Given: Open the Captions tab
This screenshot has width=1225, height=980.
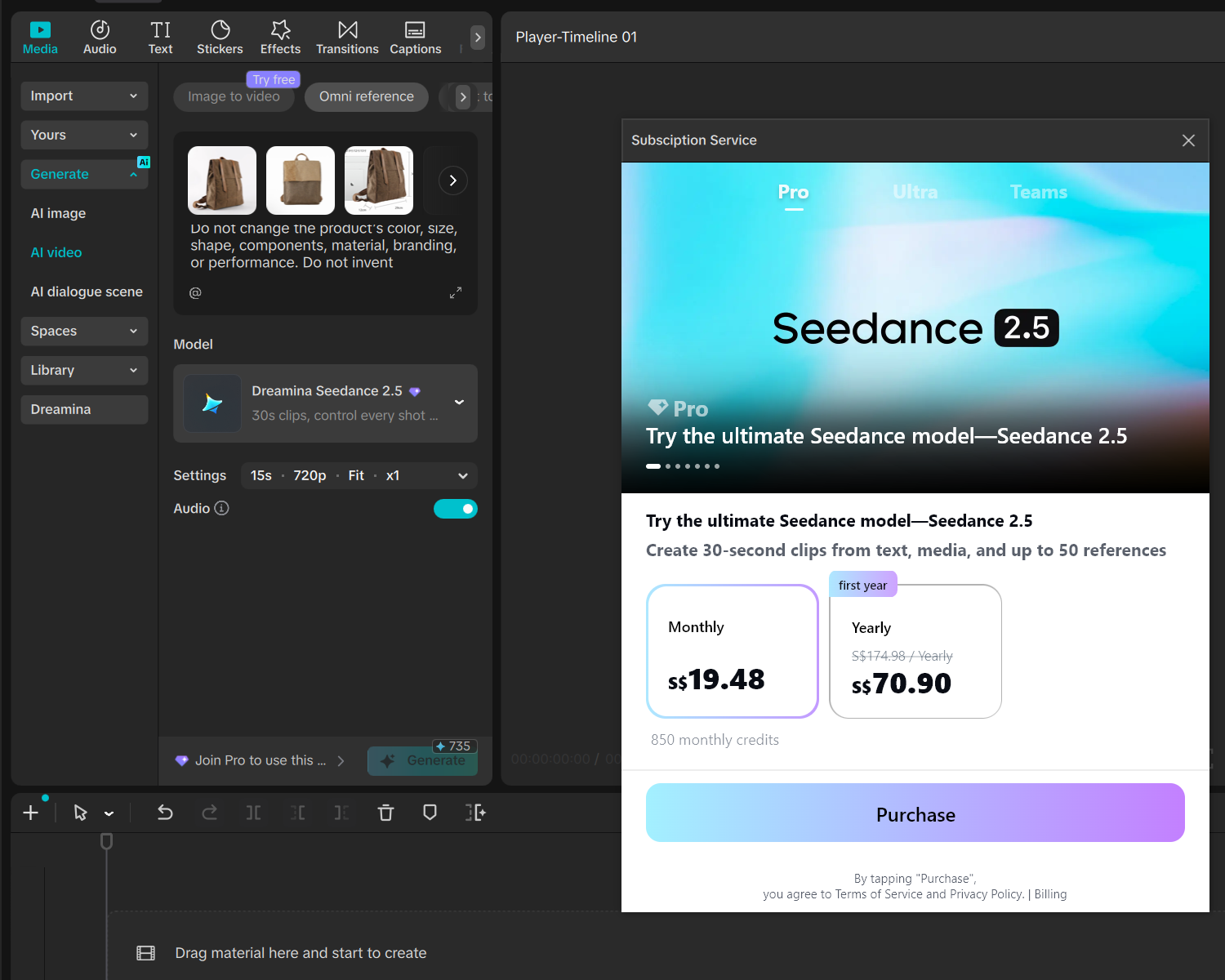Looking at the screenshot, I should pos(415,38).
